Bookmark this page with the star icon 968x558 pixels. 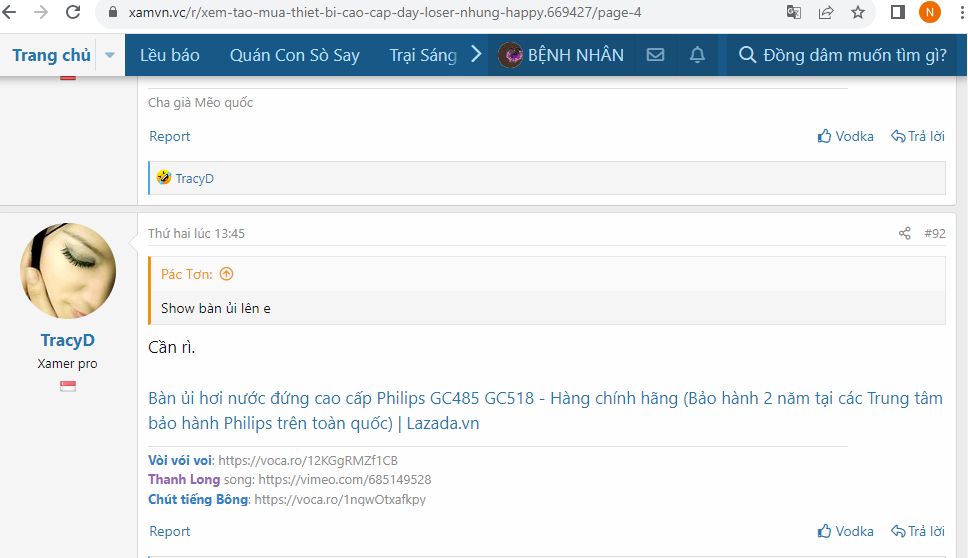(x=858, y=12)
